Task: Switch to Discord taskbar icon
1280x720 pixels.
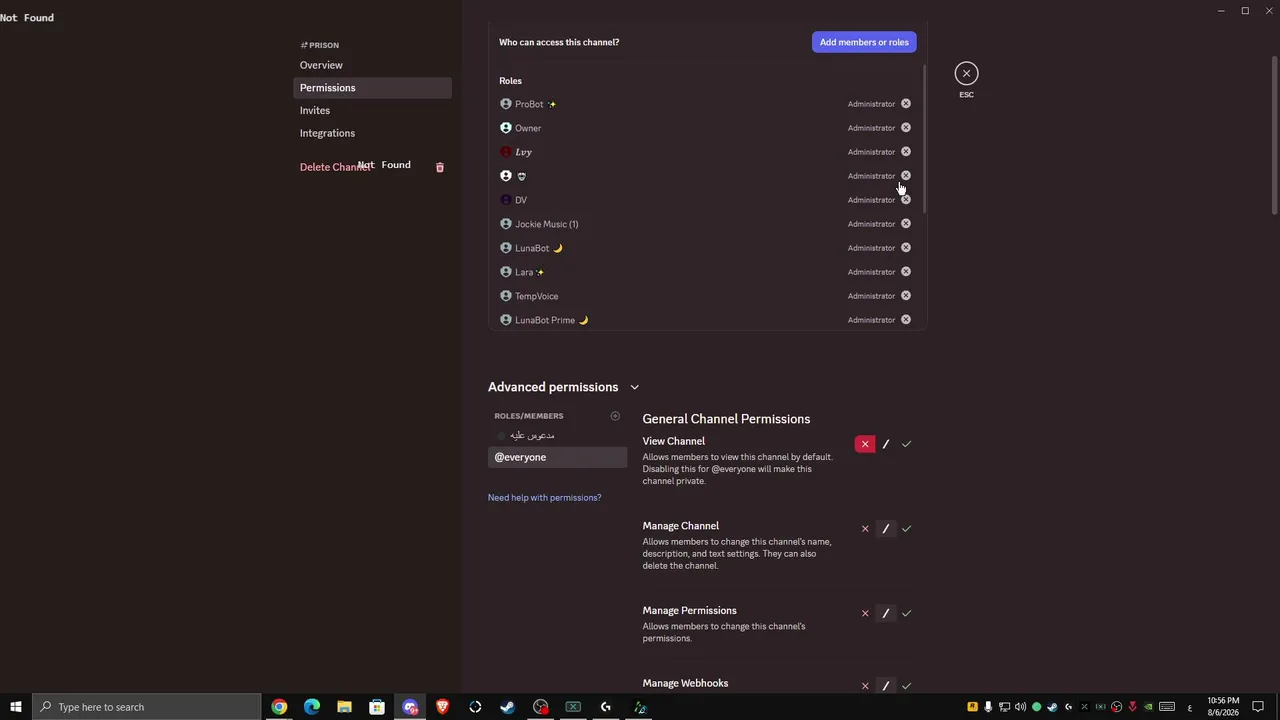Action: pyautogui.click(x=410, y=707)
